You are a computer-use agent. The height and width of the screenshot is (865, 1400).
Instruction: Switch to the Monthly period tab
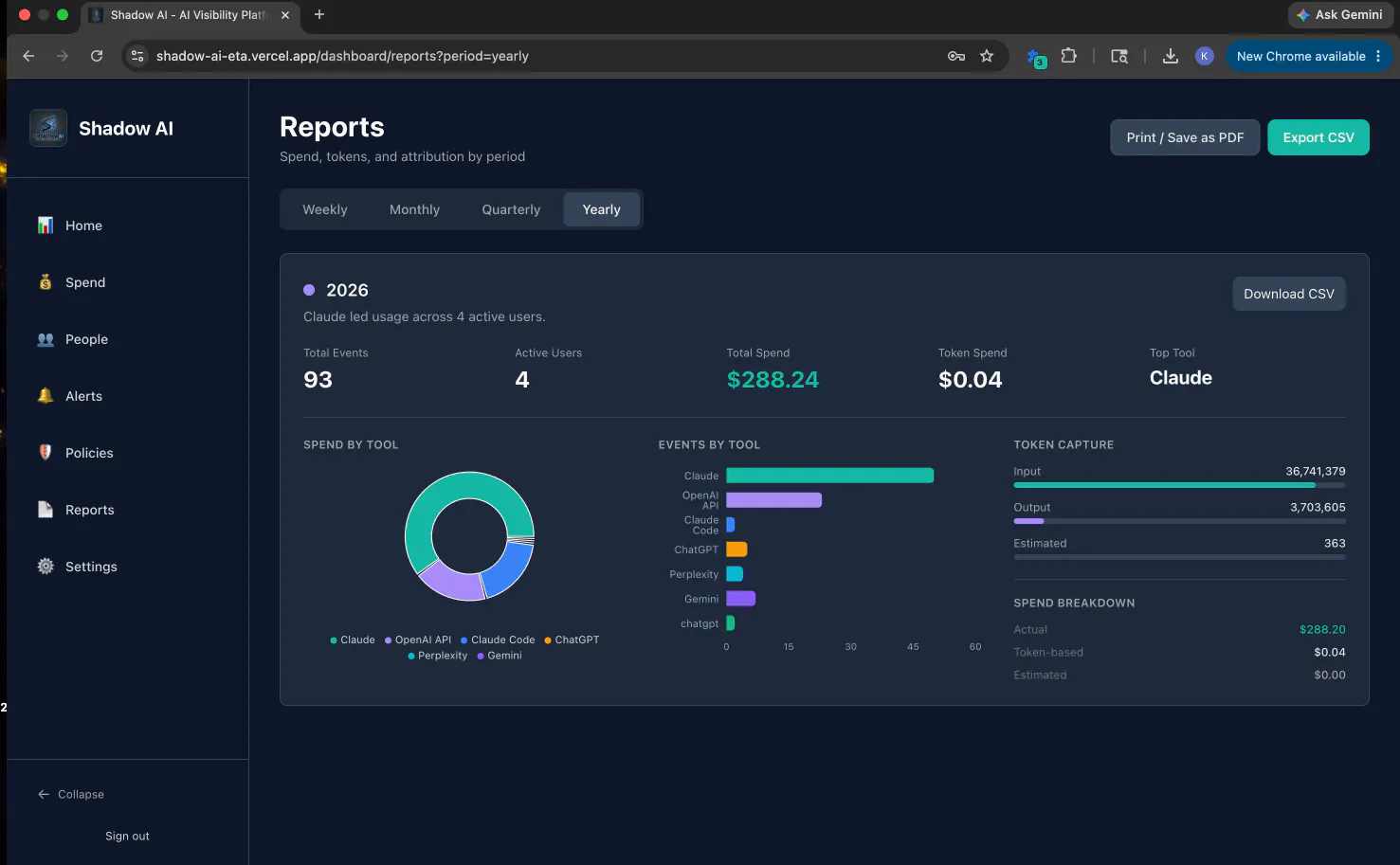[x=415, y=209]
